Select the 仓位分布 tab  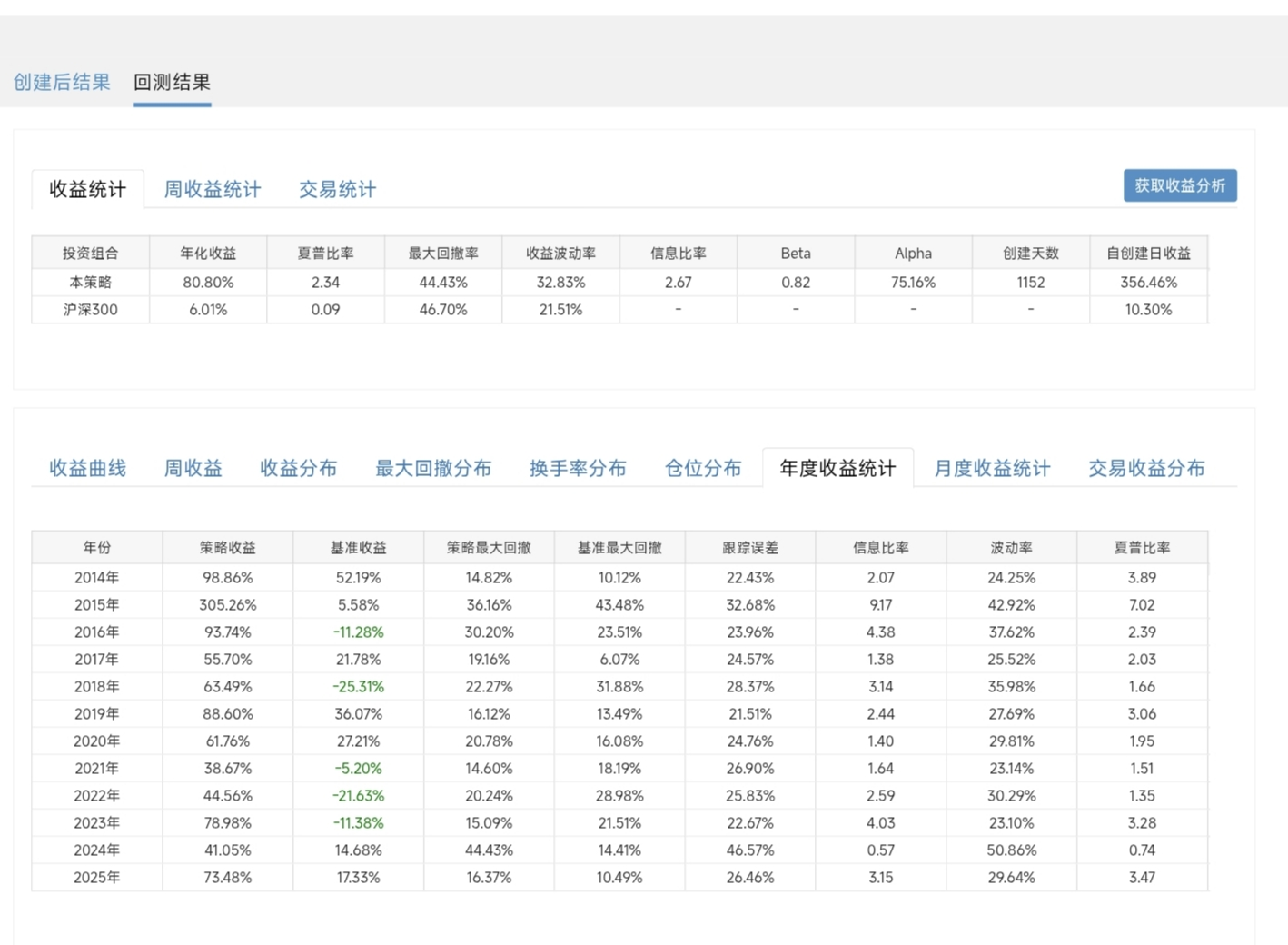click(x=703, y=468)
